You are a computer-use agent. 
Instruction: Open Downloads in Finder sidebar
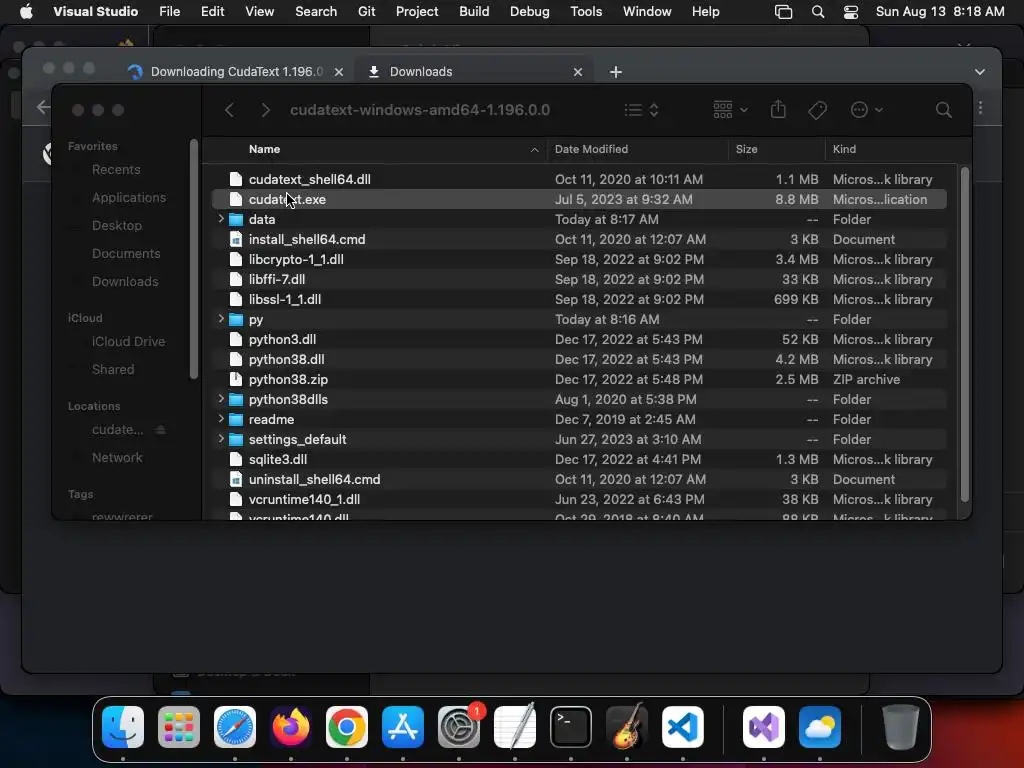pyautogui.click(x=125, y=281)
